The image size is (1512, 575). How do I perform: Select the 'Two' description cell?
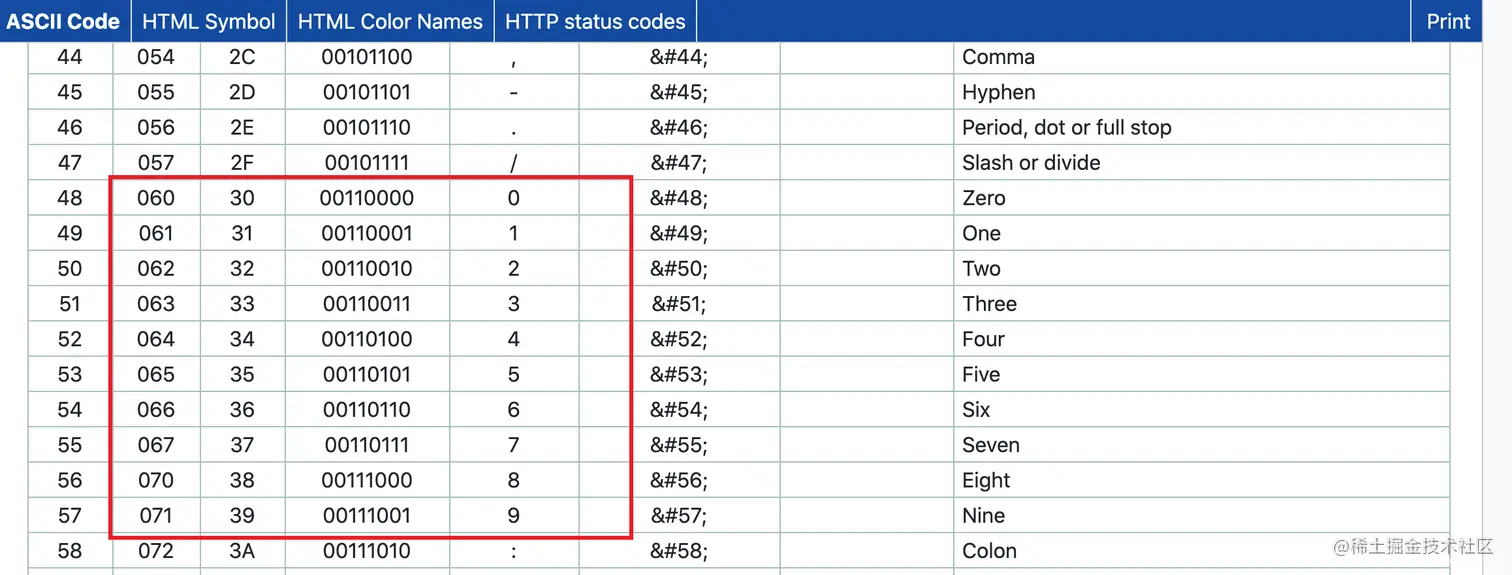click(1202, 268)
